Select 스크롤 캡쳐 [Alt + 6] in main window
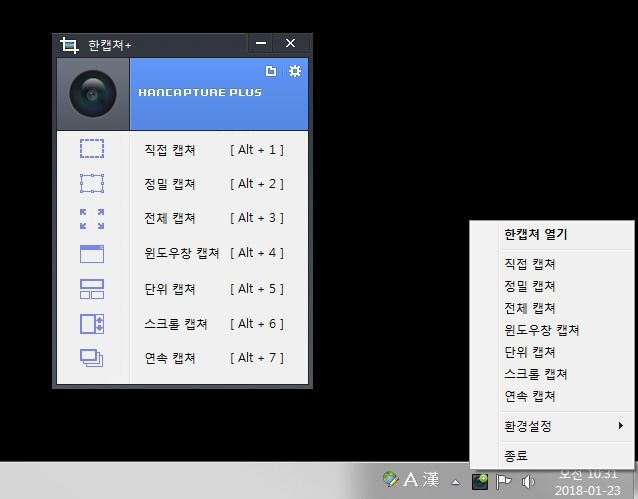This screenshot has width=638, height=499. click(214, 324)
